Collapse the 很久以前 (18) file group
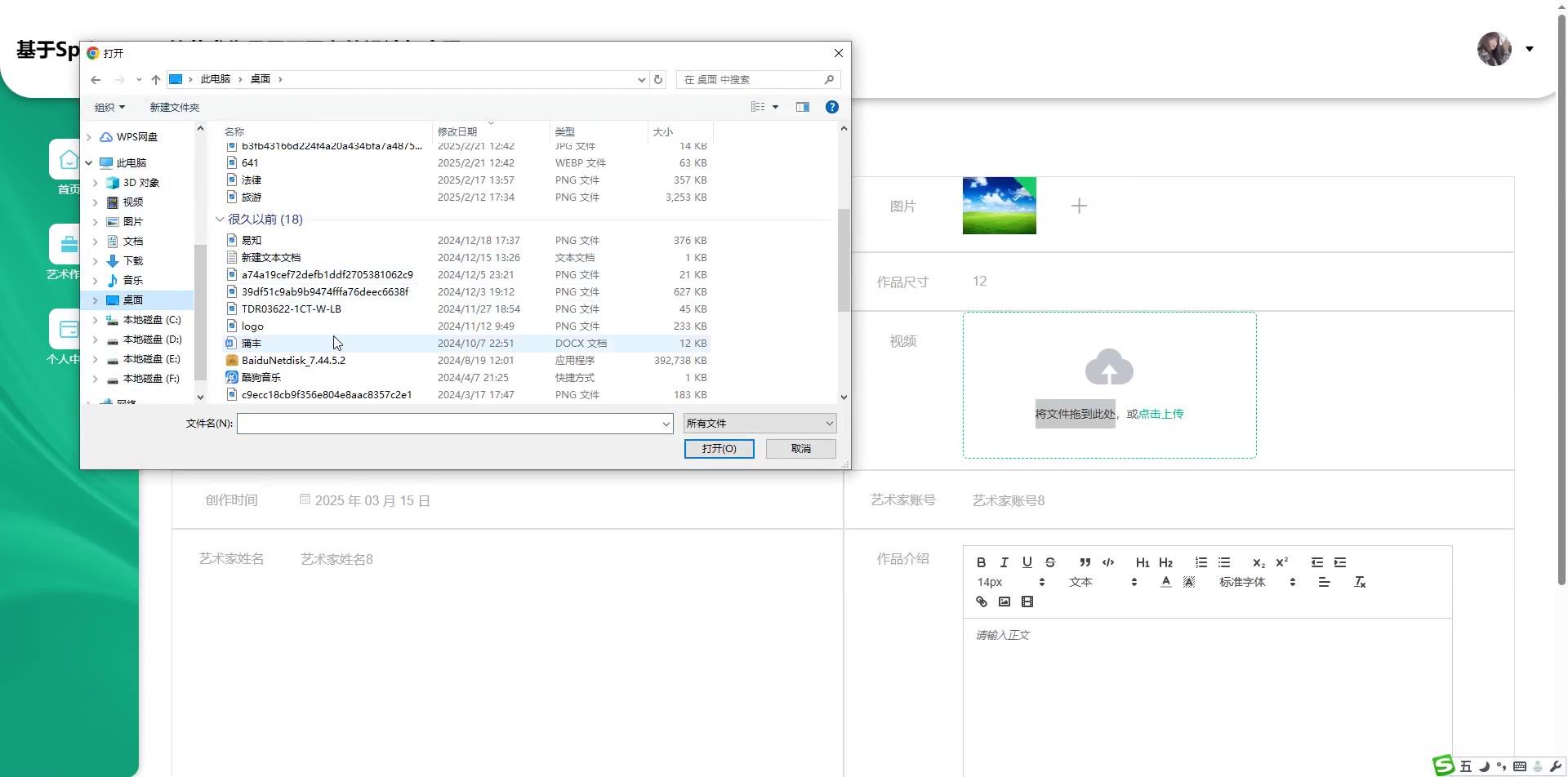Viewport: 1568px width, 777px height. (x=219, y=220)
